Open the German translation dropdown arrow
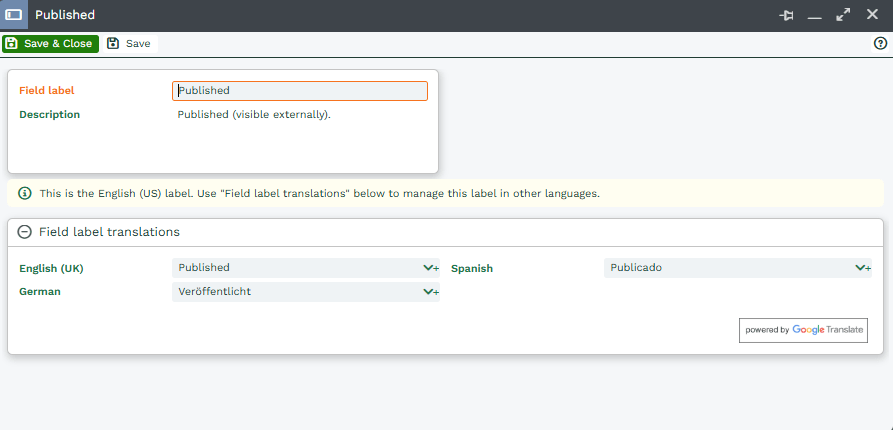 pyautogui.click(x=430, y=292)
